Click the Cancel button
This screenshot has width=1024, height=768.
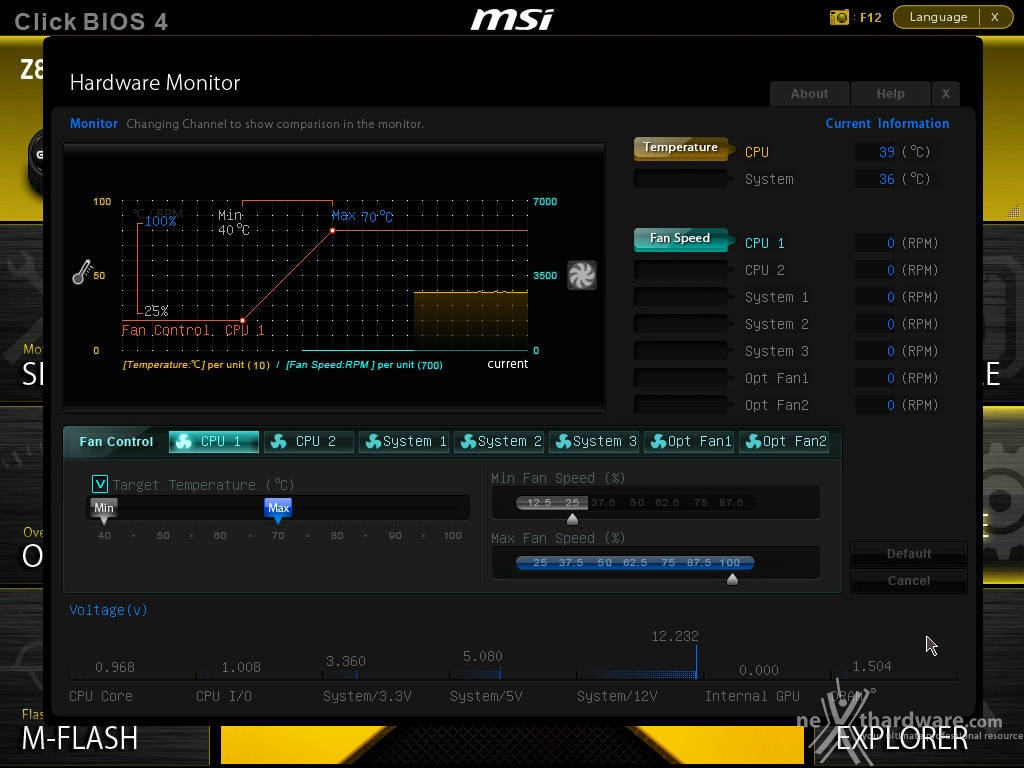pyautogui.click(x=908, y=581)
